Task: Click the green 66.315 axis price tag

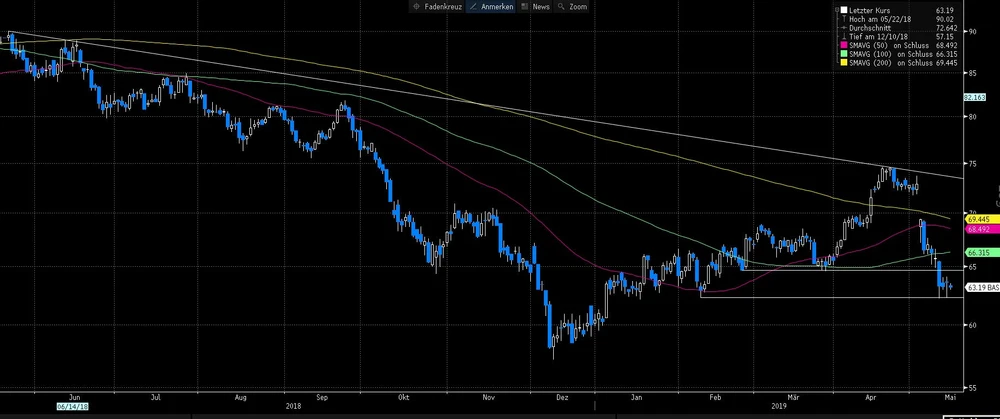Action: (x=979, y=253)
